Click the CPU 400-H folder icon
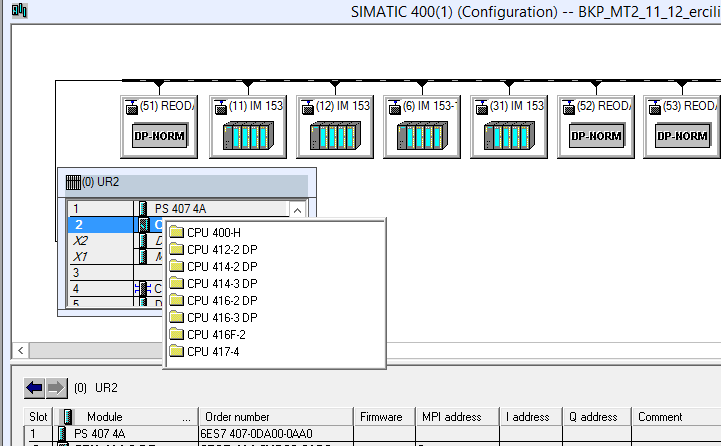 click(x=177, y=231)
